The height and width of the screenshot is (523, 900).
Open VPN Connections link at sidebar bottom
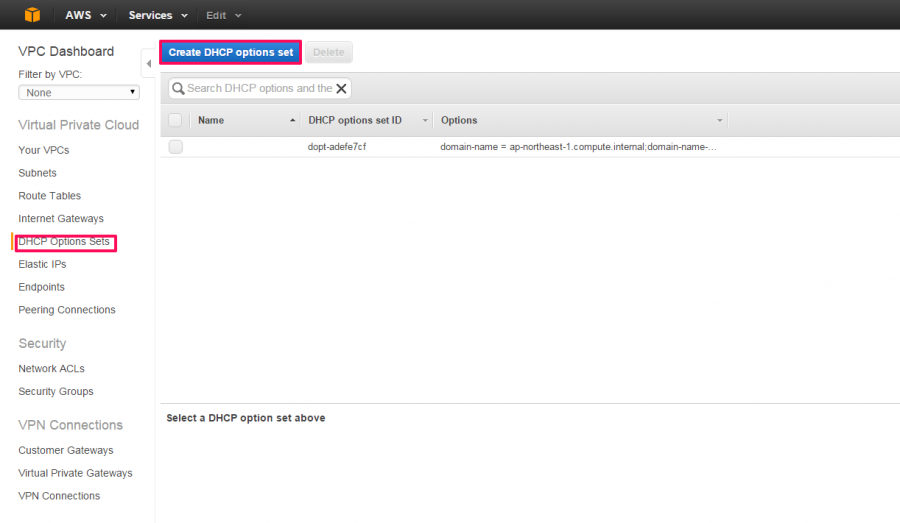pyautogui.click(x=59, y=496)
